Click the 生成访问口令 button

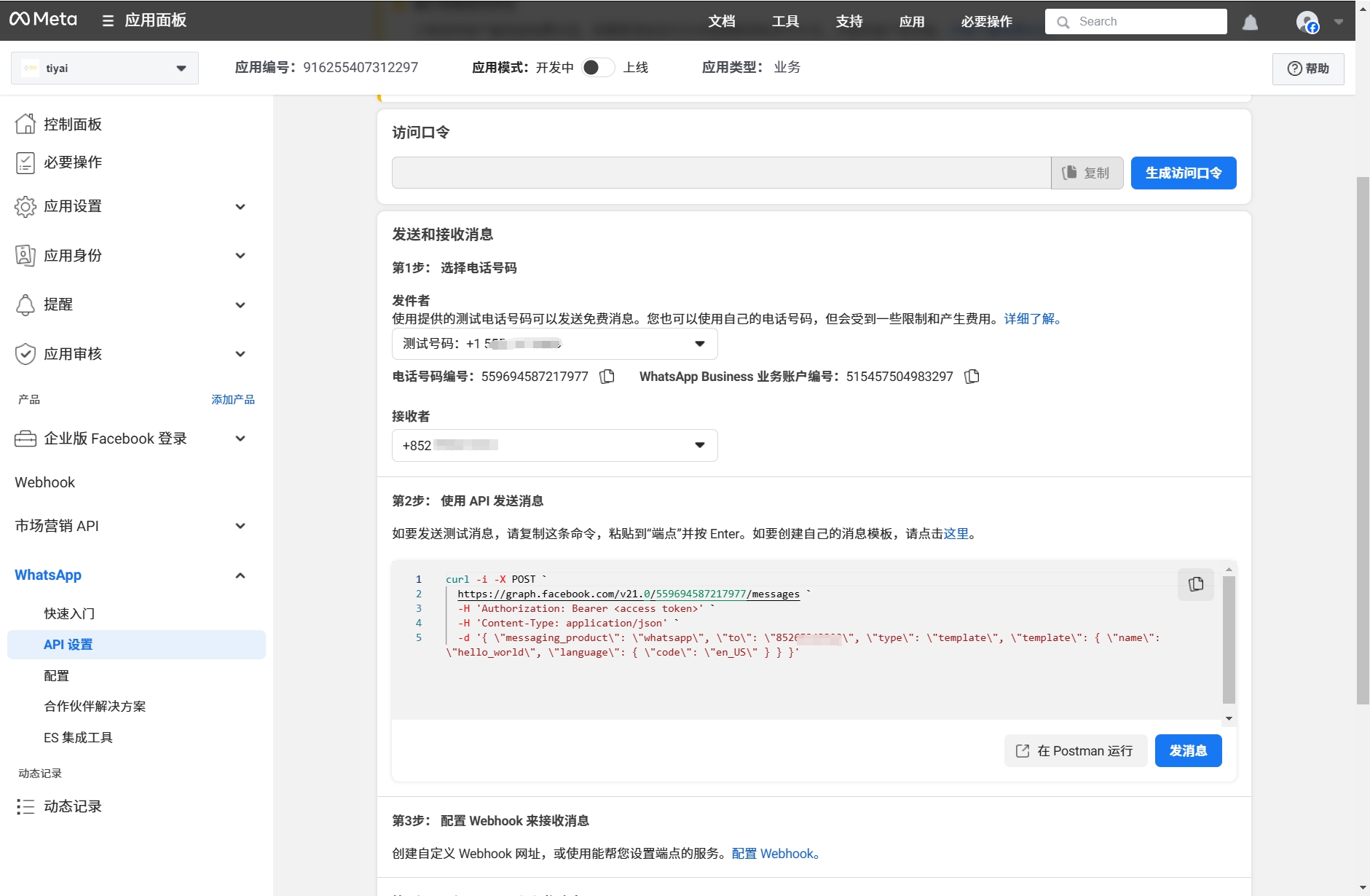coord(1184,173)
